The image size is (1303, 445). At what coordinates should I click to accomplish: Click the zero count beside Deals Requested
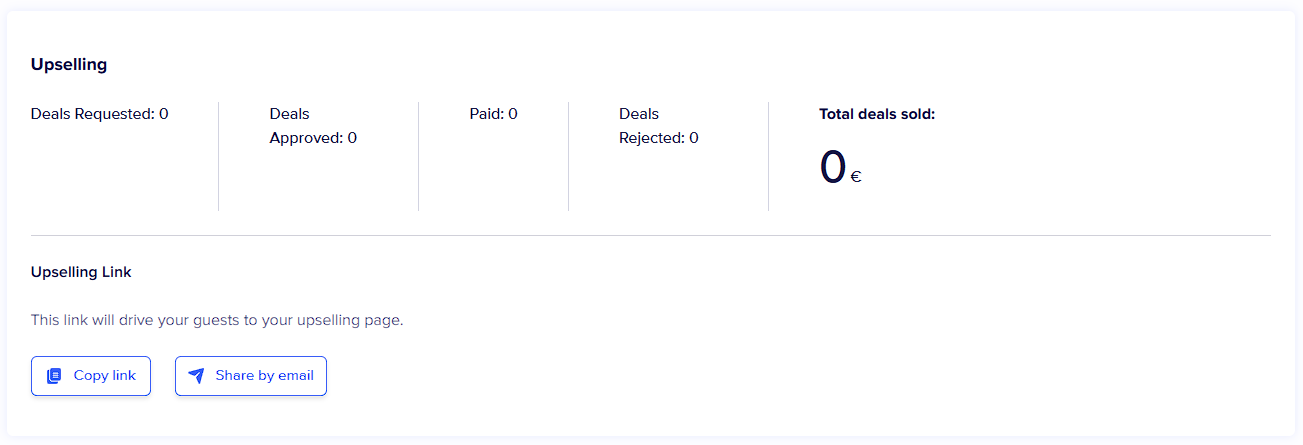click(164, 114)
